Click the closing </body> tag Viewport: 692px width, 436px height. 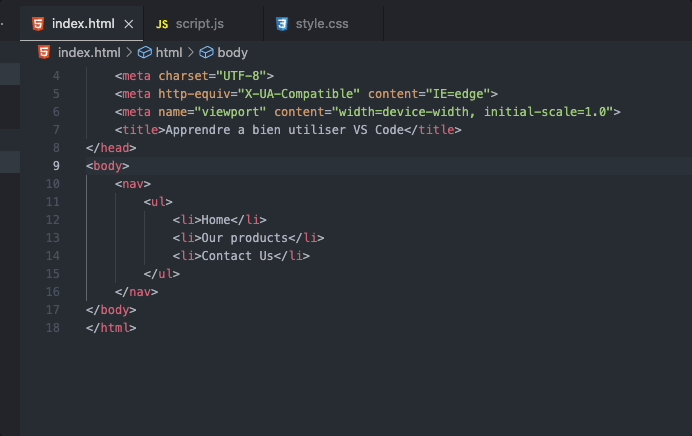(111, 310)
